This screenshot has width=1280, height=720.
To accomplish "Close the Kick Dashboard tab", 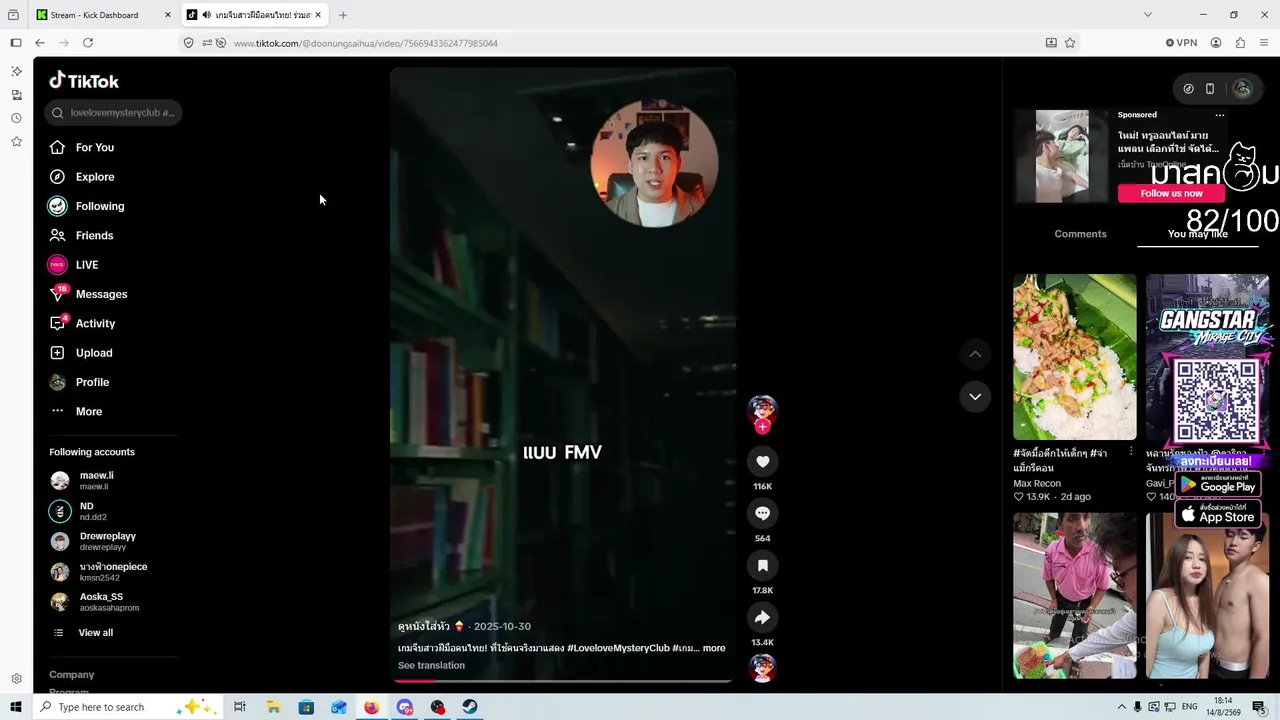I will tap(167, 15).
